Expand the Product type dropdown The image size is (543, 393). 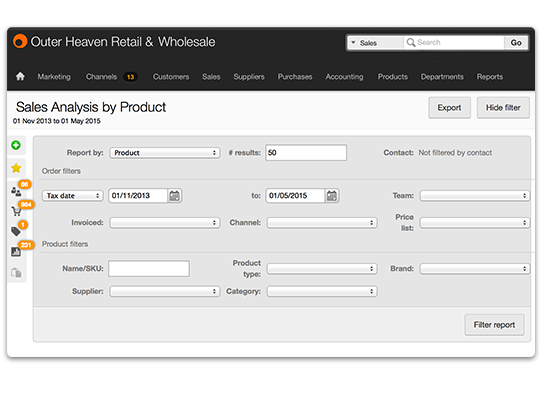tap(322, 269)
